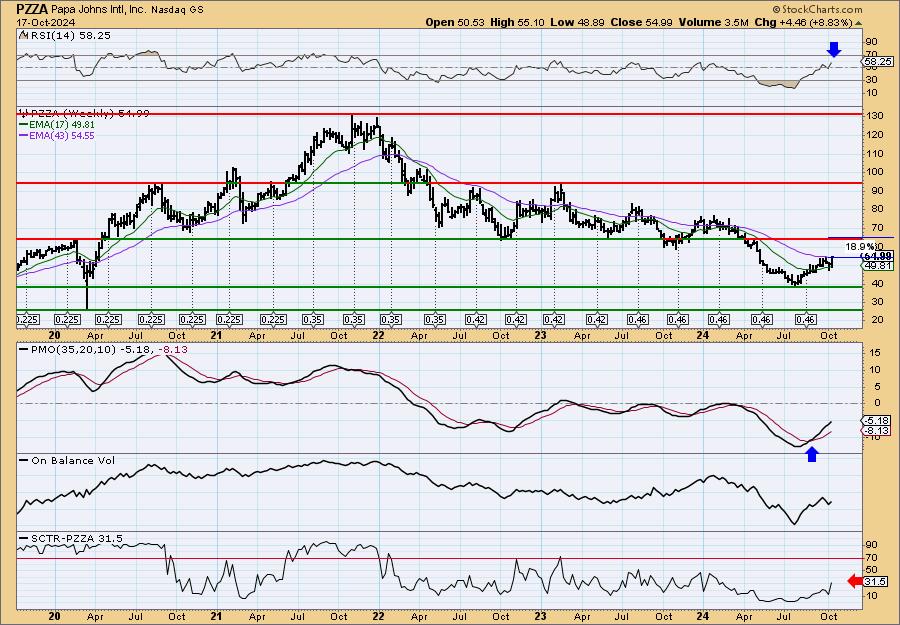
Task: Click the 120 price axis label
Action: [873, 135]
